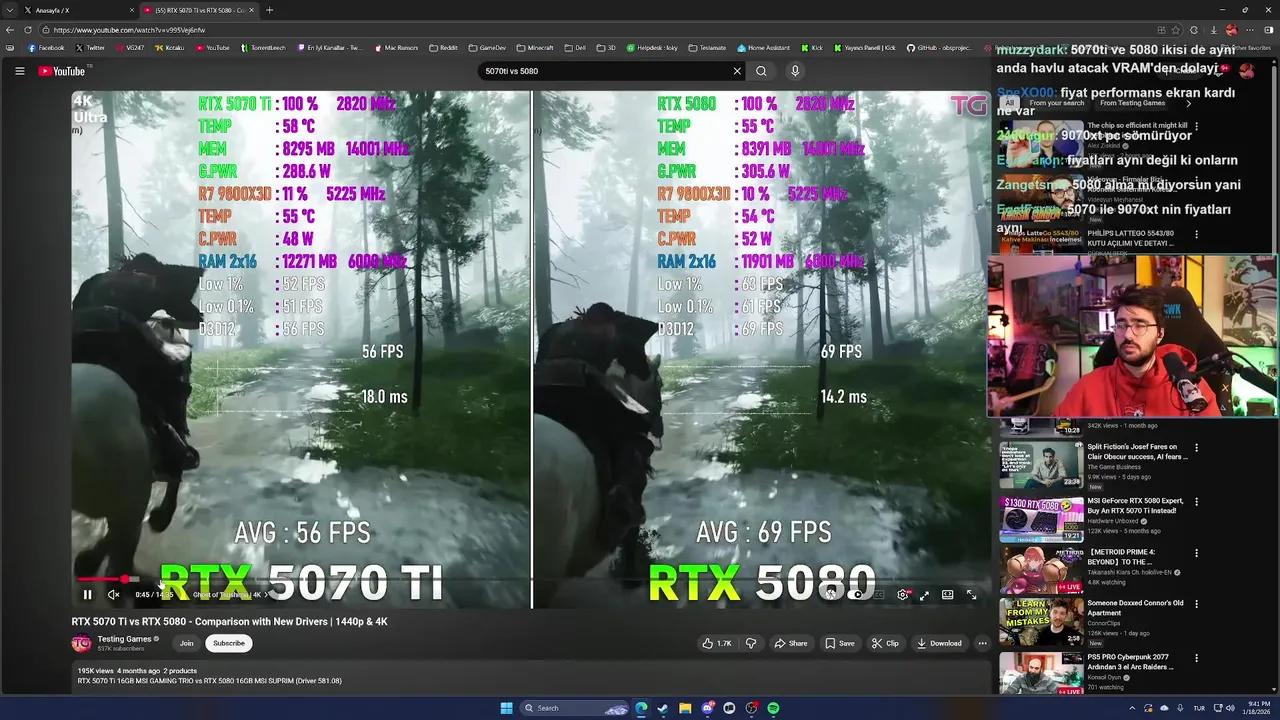Enter fullscreen on the video player
Viewport: 1280px width, 720px height.
(970, 595)
